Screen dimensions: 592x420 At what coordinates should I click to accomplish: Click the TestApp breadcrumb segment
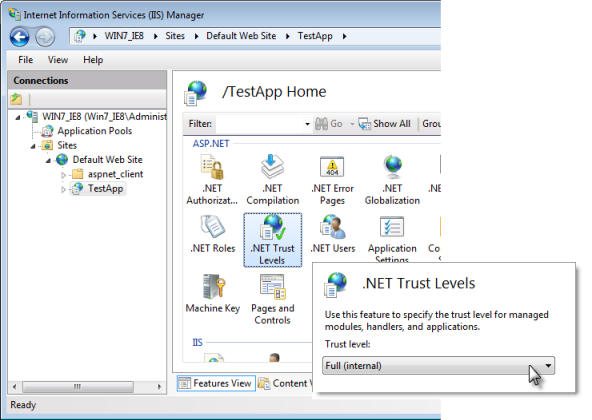[x=315, y=36]
